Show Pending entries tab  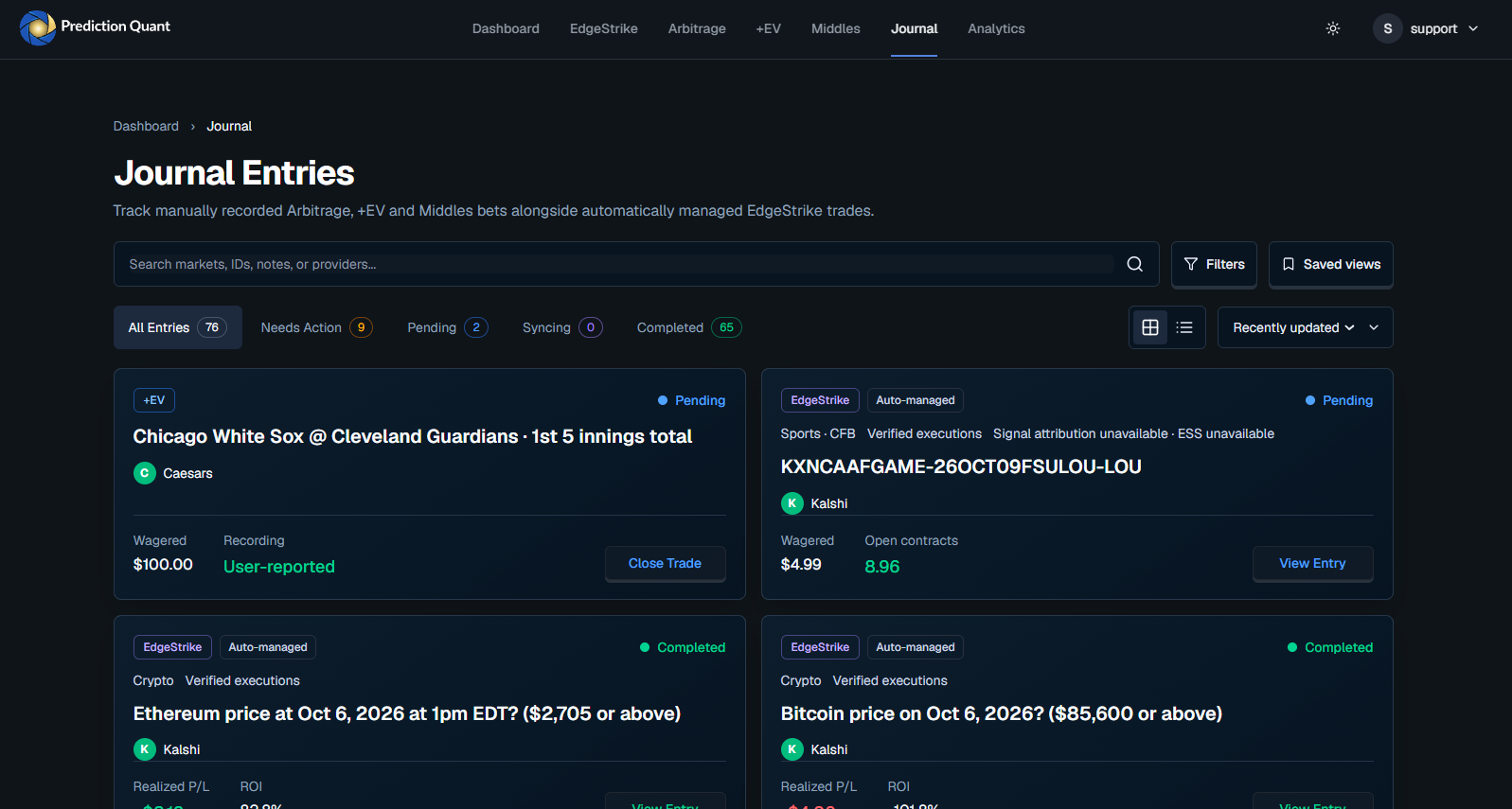[447, 327]
